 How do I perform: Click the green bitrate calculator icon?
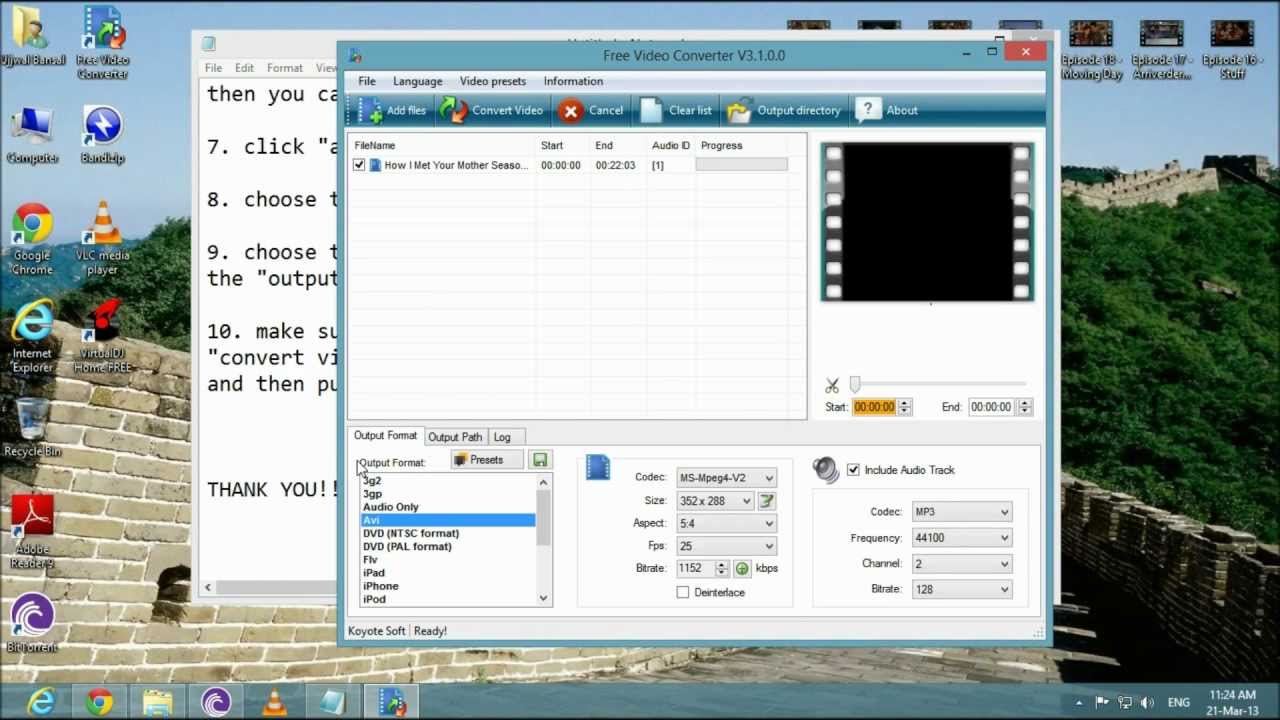[x=742, y=568]
